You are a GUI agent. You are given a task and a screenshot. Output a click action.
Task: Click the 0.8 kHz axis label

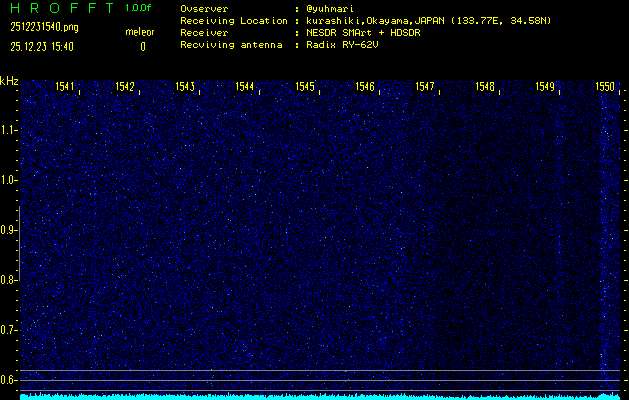click(x=8, y=280)
